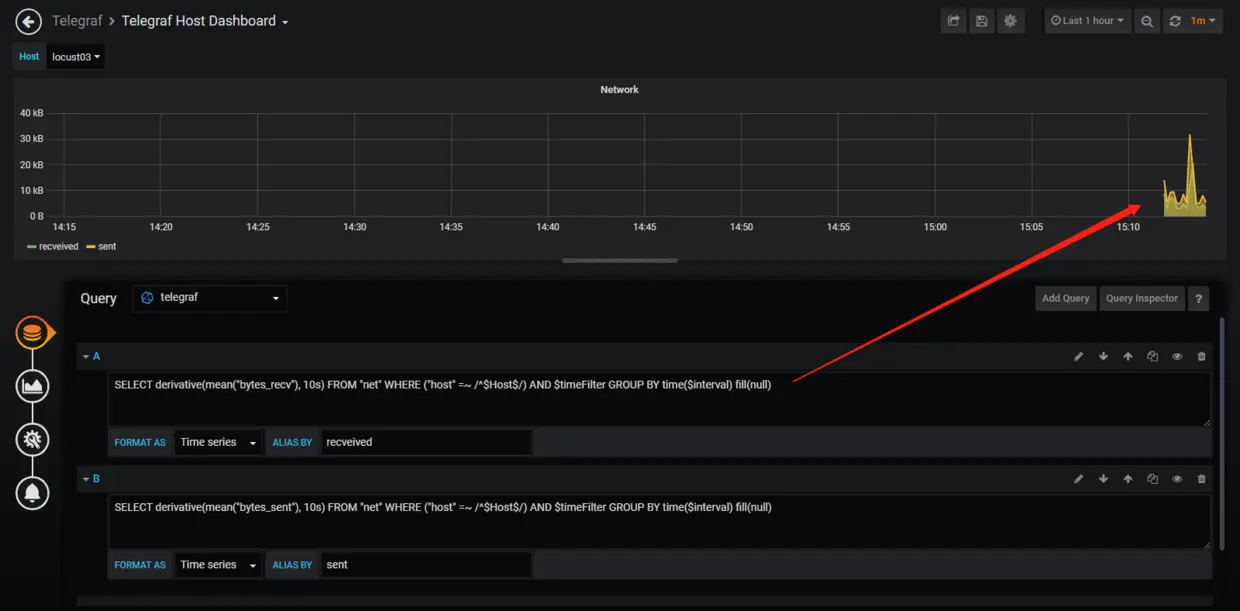The width and height of the screenshot is (1240, 611).
Task: Duplicate query A
Action: 1152,356
